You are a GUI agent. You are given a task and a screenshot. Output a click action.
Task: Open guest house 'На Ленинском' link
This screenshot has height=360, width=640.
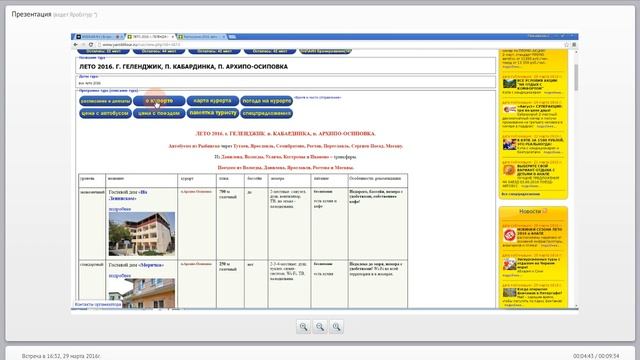click(128, 195)
